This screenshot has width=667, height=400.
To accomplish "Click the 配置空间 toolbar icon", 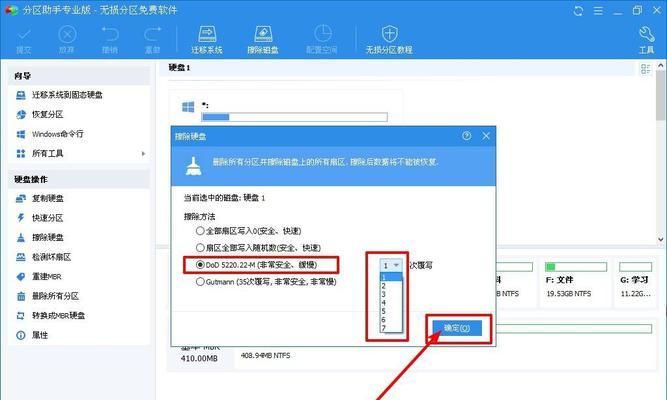I will [322, 40].
